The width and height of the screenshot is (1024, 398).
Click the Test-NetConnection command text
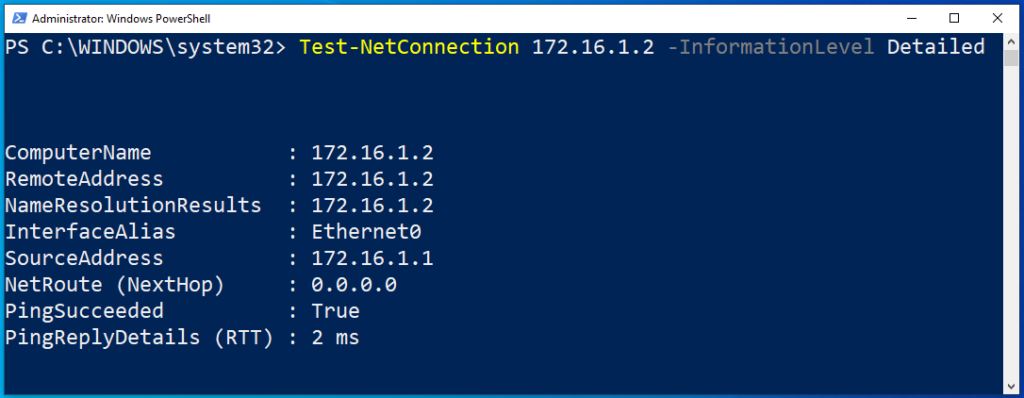(x=409, y=47)
